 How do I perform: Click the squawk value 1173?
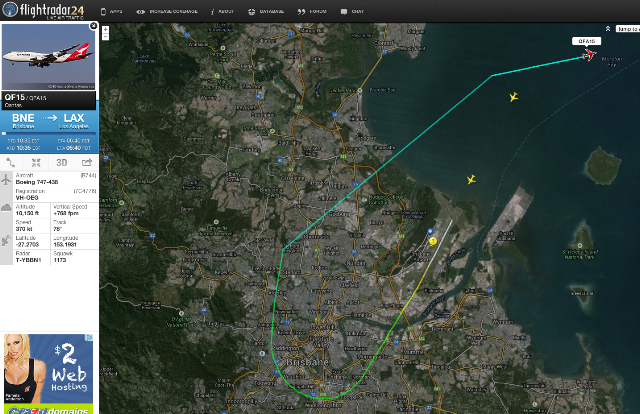(60, 260)
